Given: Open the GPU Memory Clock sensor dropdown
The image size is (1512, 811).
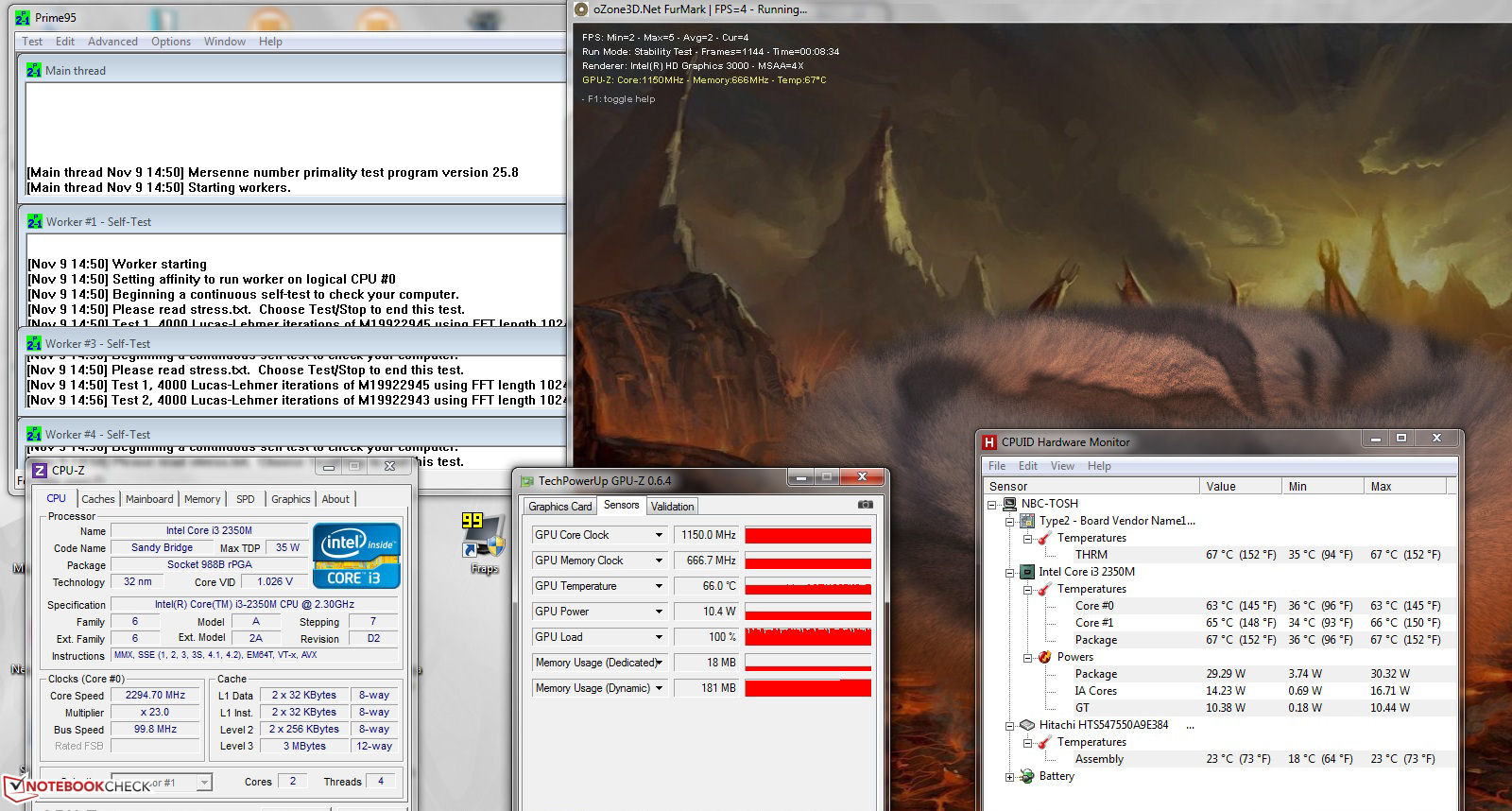Looking at the screenshot, I should pos(660,561).
